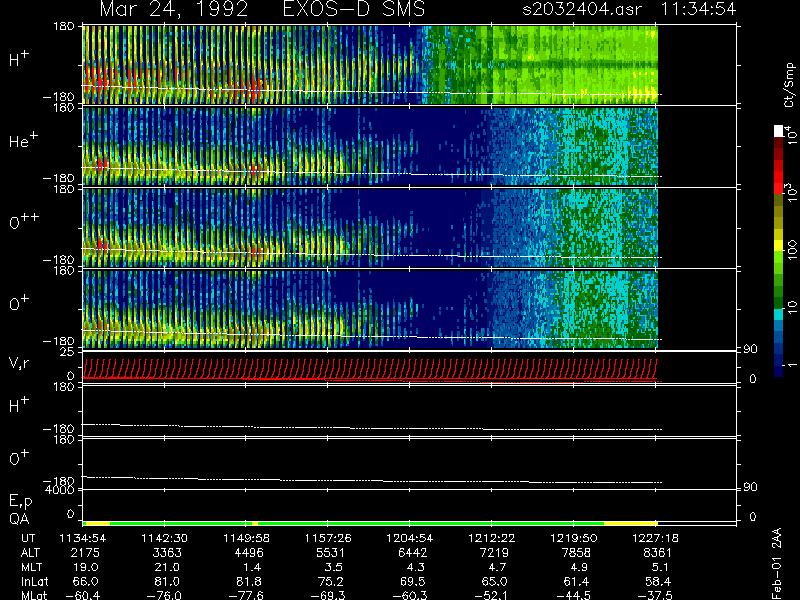This screenshot has width=800, height=600.
Task: Click the "InLat" row header
Action: pos(34,581)
